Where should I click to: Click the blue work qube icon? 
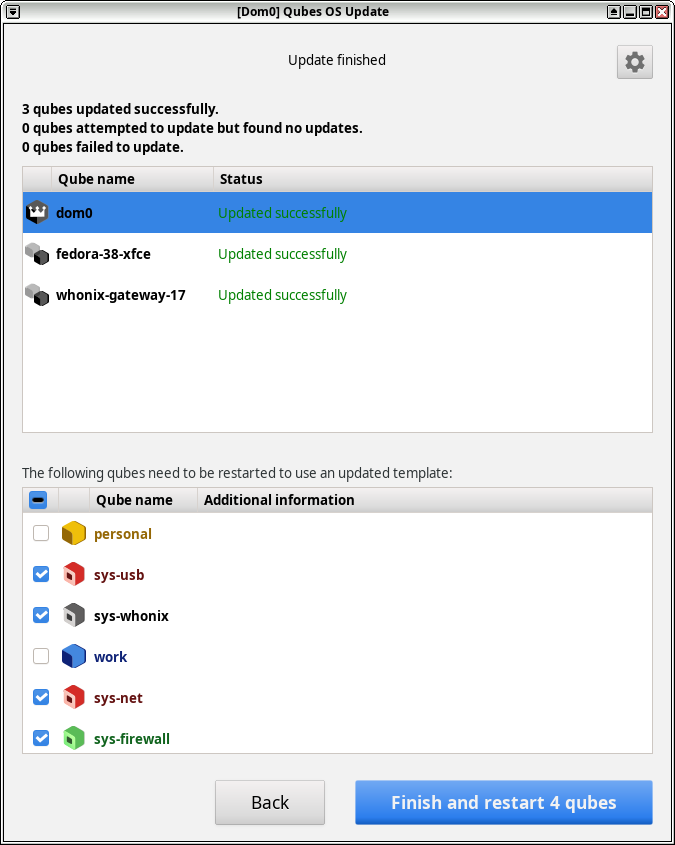[x=74, y=656]
